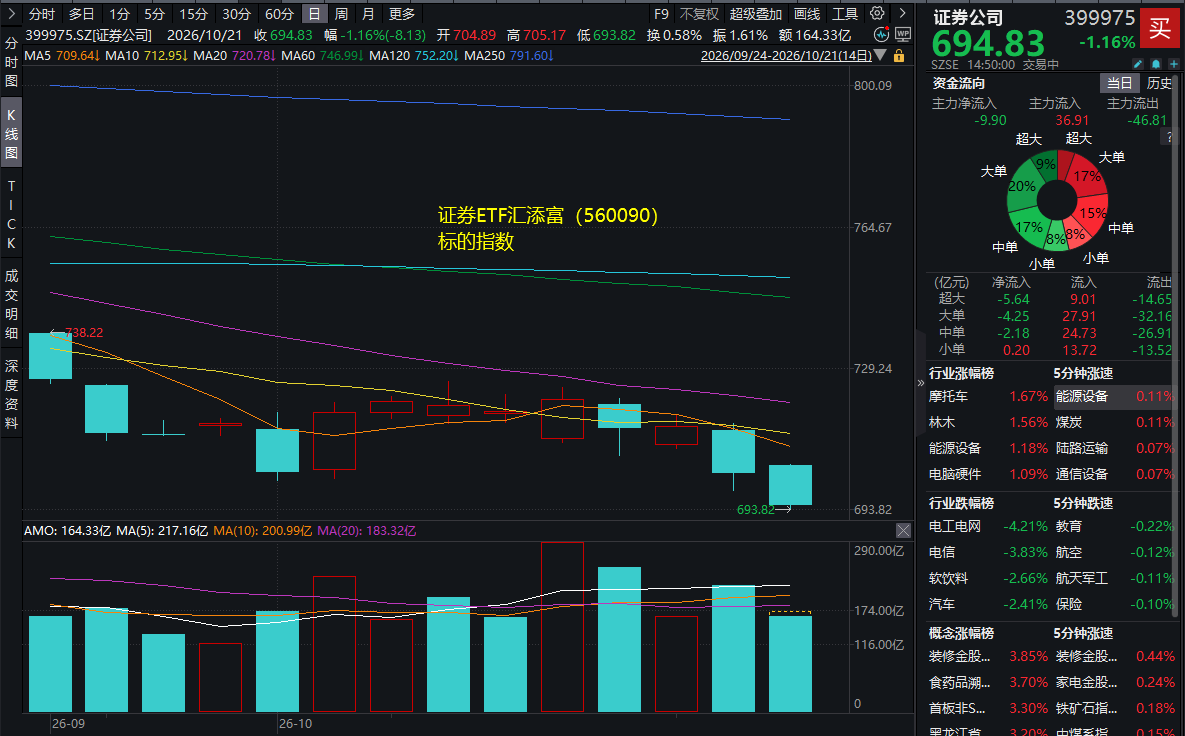The height and width of the screenshot is (736, 1185).
Task: Select the 日 daily K-line tab
Action: [x=314, y=14]
